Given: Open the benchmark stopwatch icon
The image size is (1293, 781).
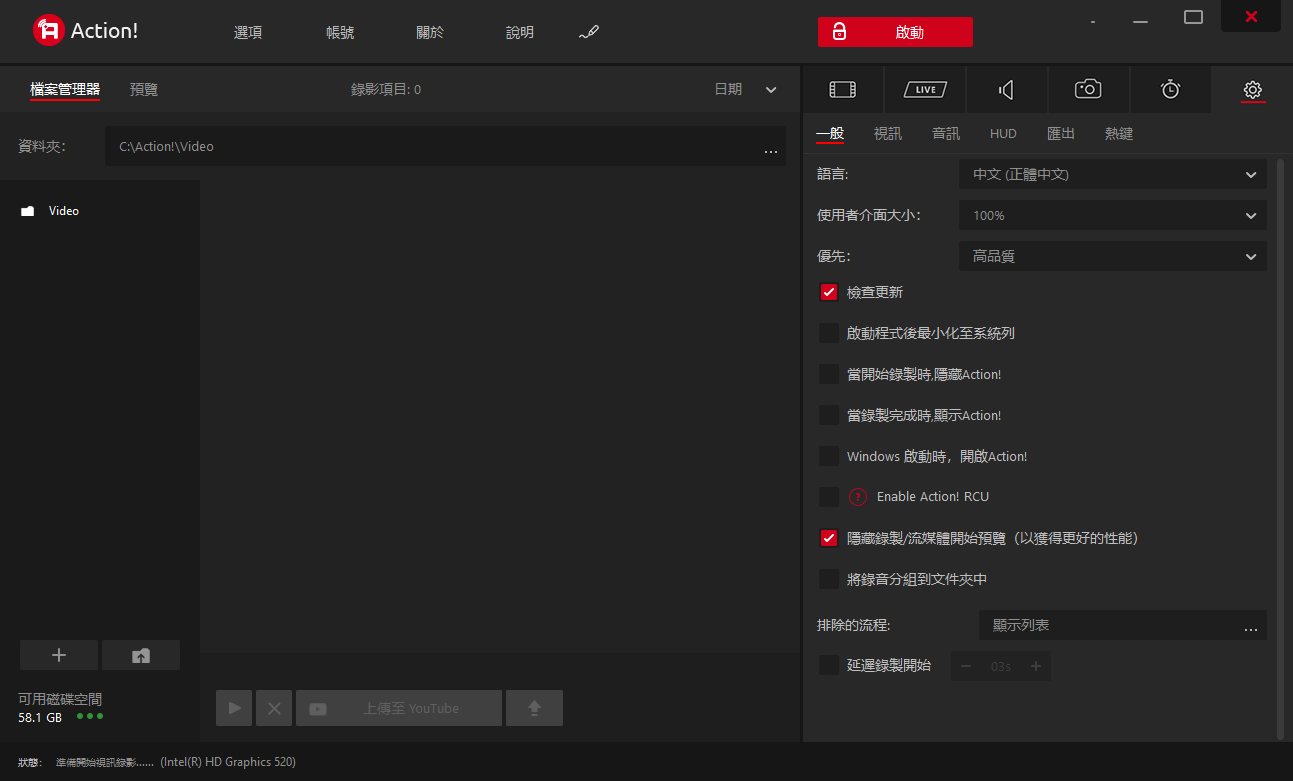Looking at the screenshot, I should (1170, 89).
